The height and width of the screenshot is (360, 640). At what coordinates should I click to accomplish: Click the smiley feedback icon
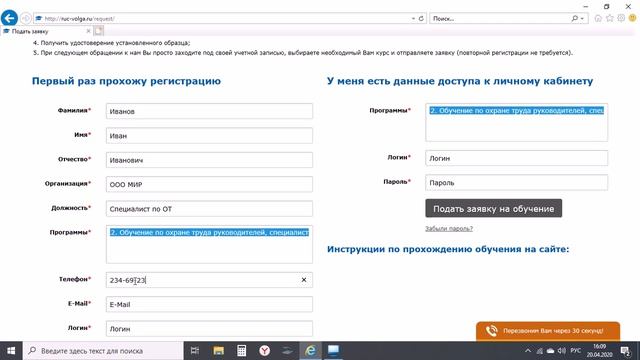[633, 18]
